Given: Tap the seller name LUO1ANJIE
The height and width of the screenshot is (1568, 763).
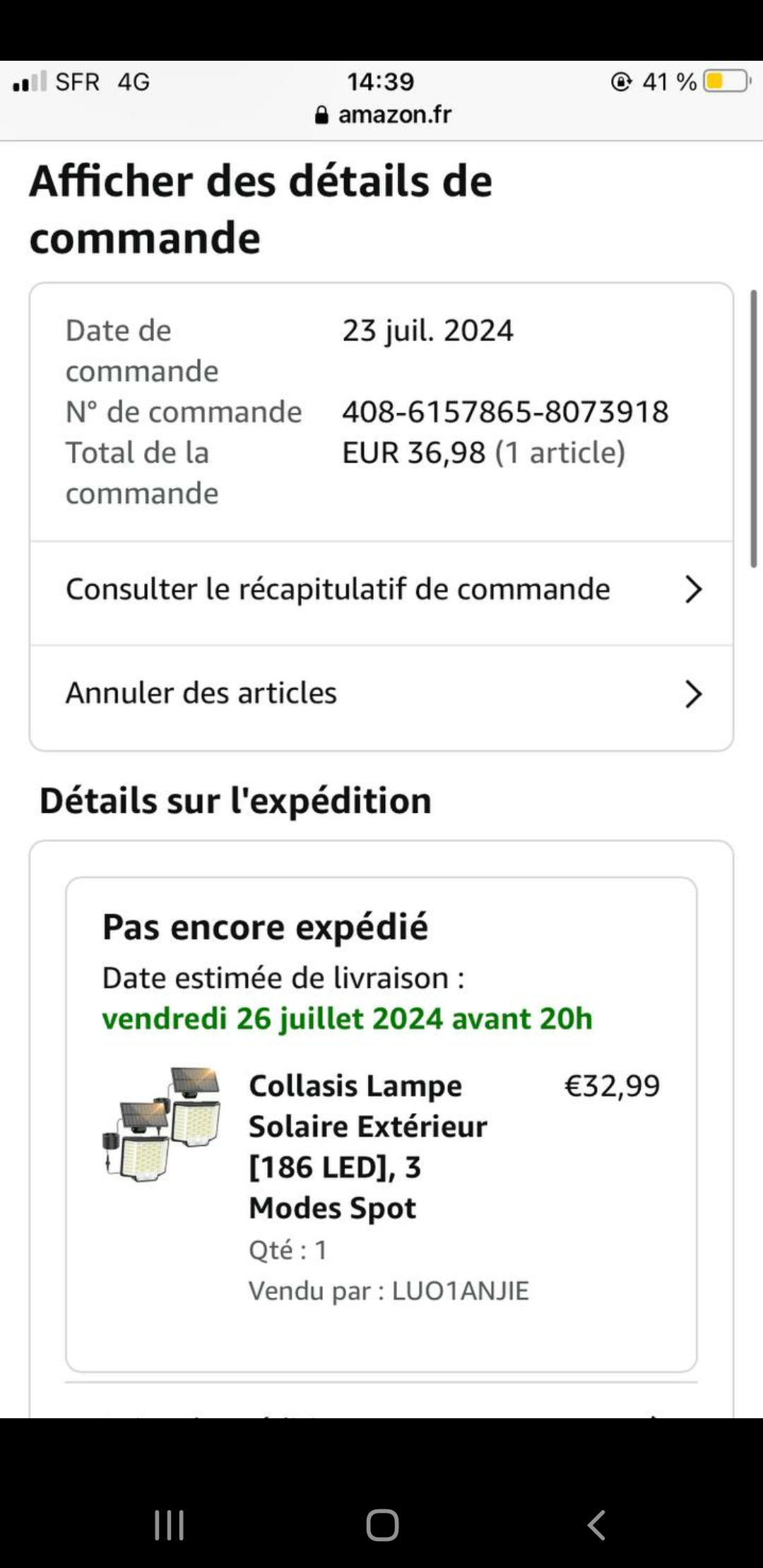Looking at the screenshot, I should click(460, 1290).
